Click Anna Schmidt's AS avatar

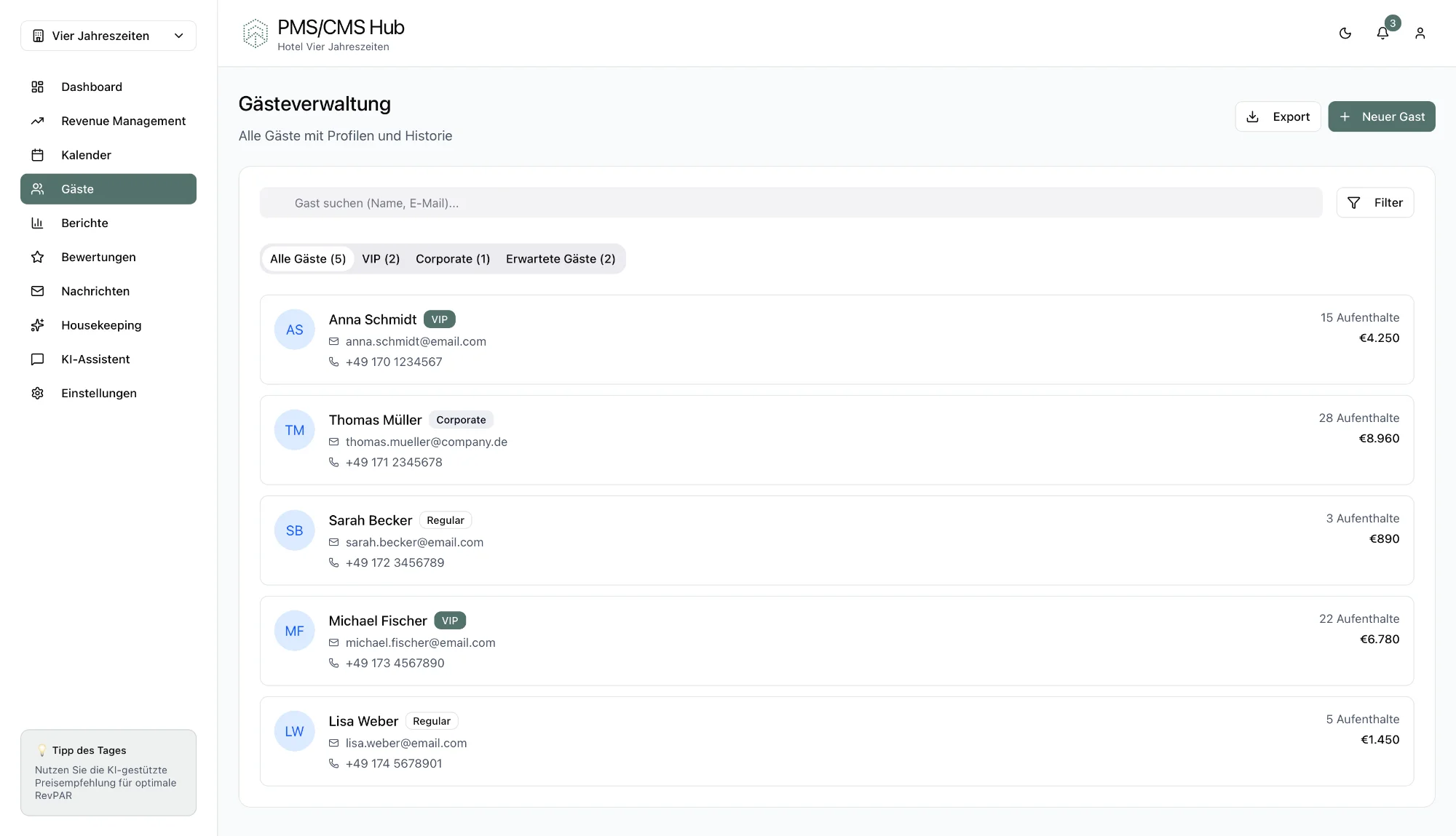294,330
